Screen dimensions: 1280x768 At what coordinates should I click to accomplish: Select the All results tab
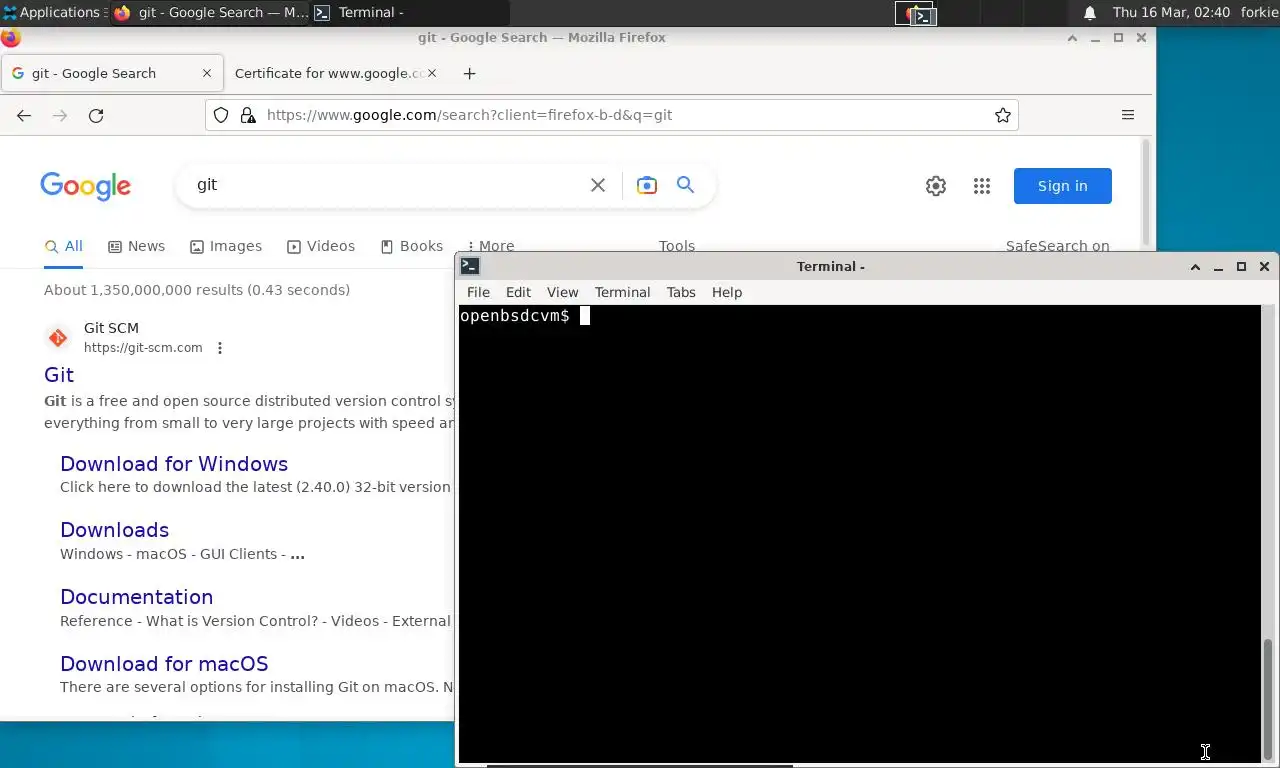(x=63, y=246)
